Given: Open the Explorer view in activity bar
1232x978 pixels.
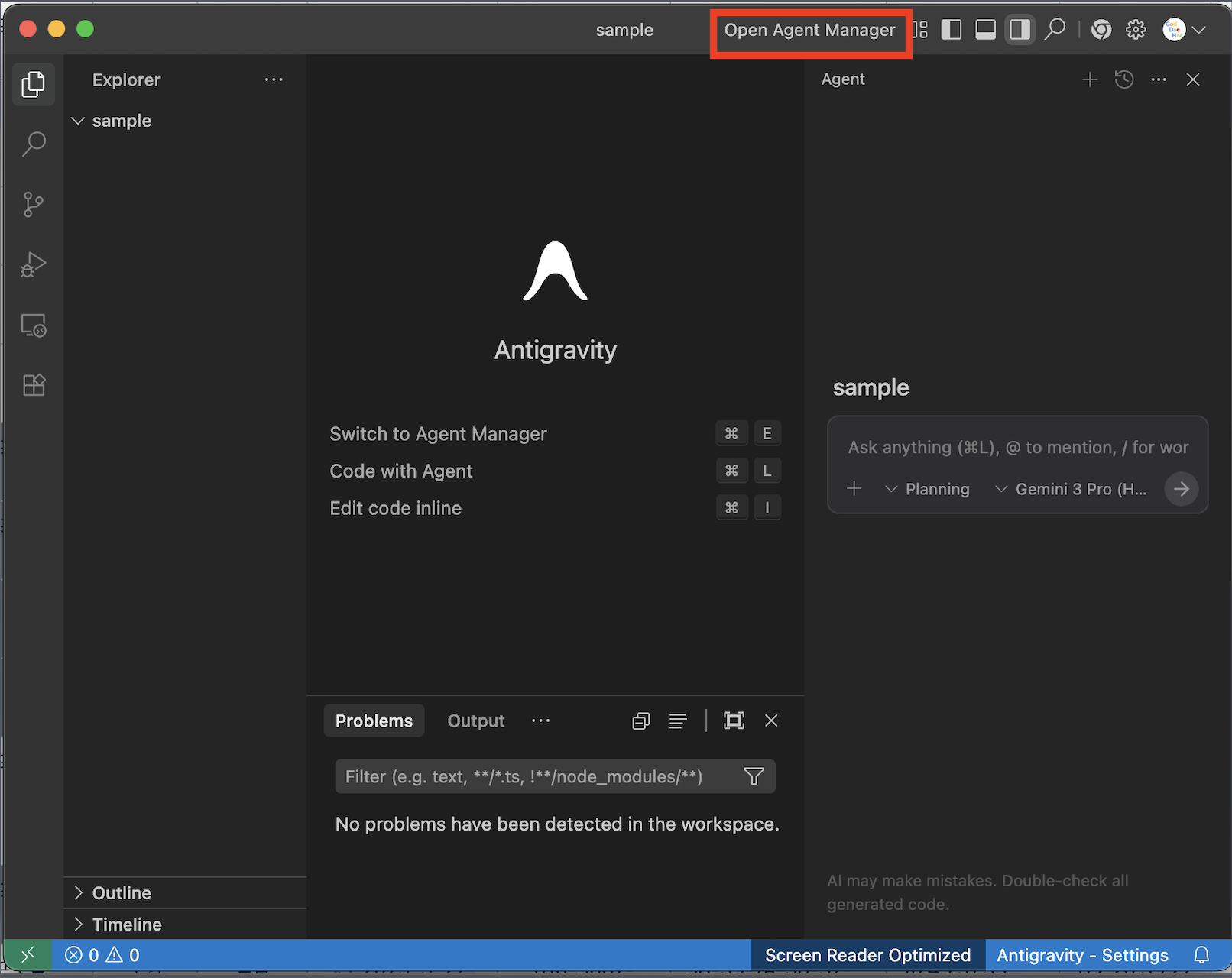Looking at the screenshot, I should click(x=34, y=84).
